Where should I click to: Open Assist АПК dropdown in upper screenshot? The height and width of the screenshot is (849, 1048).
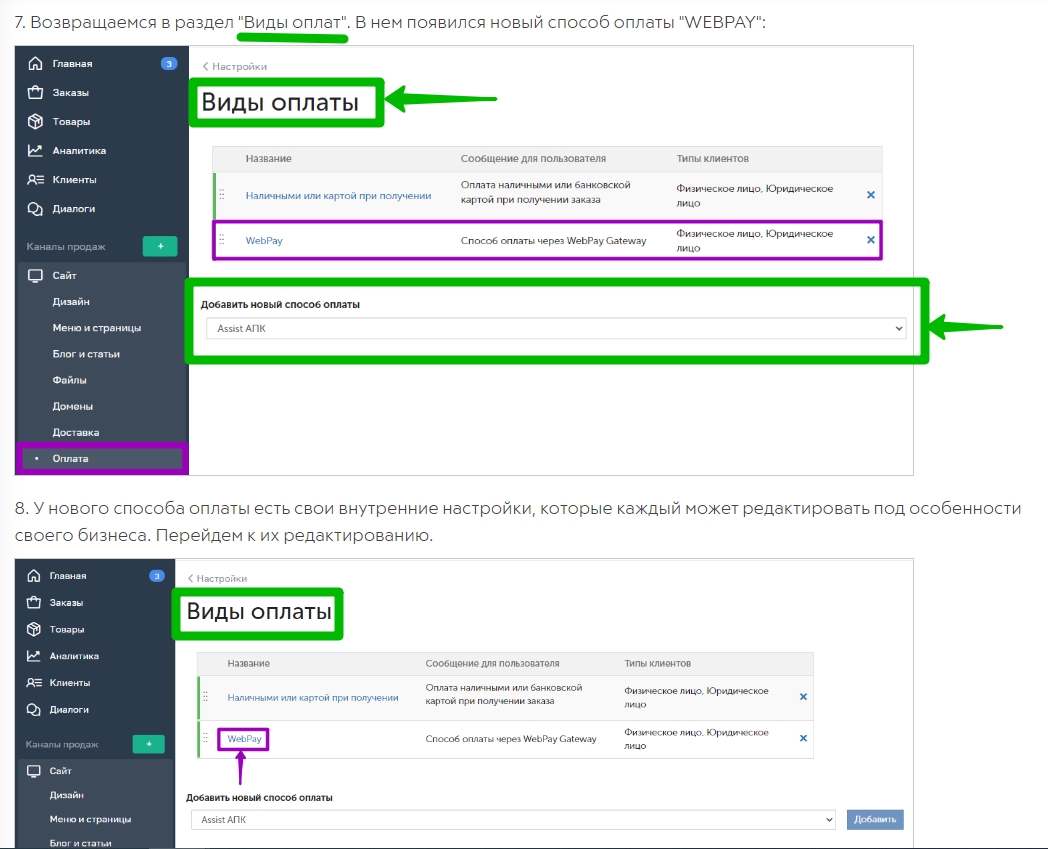click(555, 329)
